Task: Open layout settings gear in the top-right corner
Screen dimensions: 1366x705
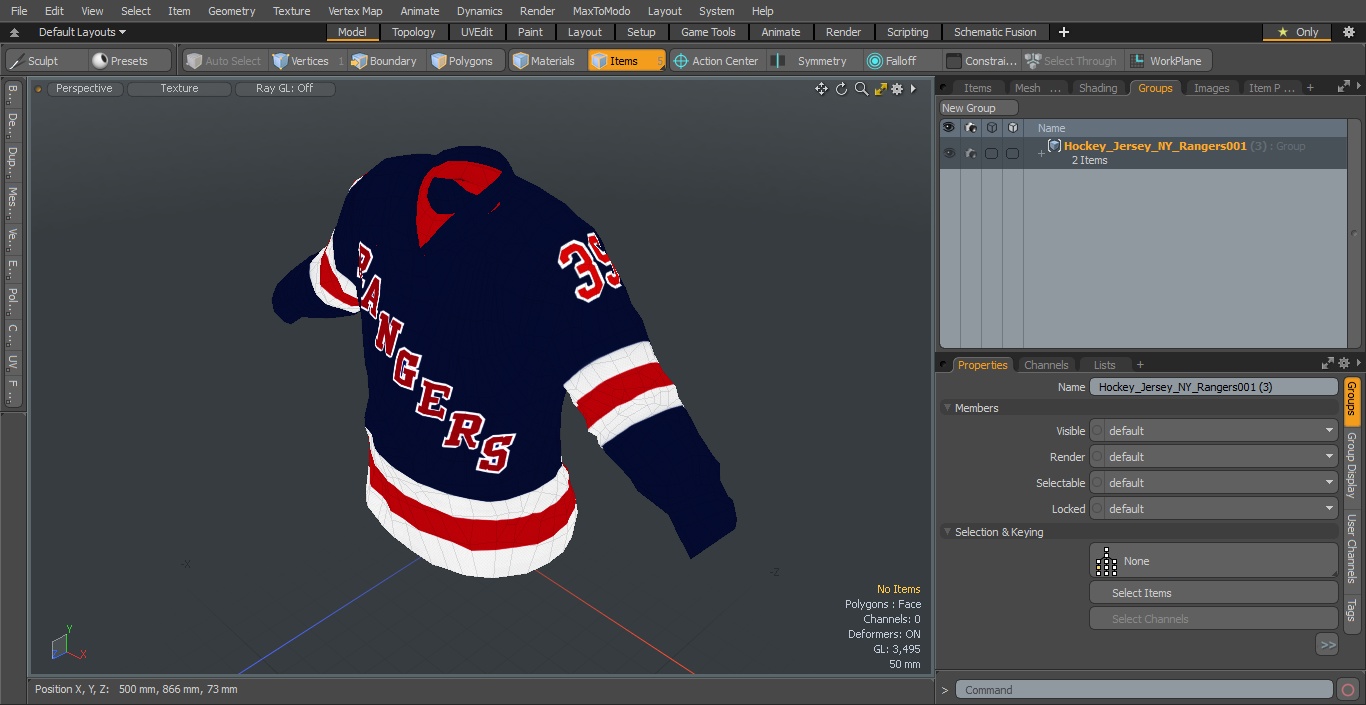Action: pos(1349,32)
